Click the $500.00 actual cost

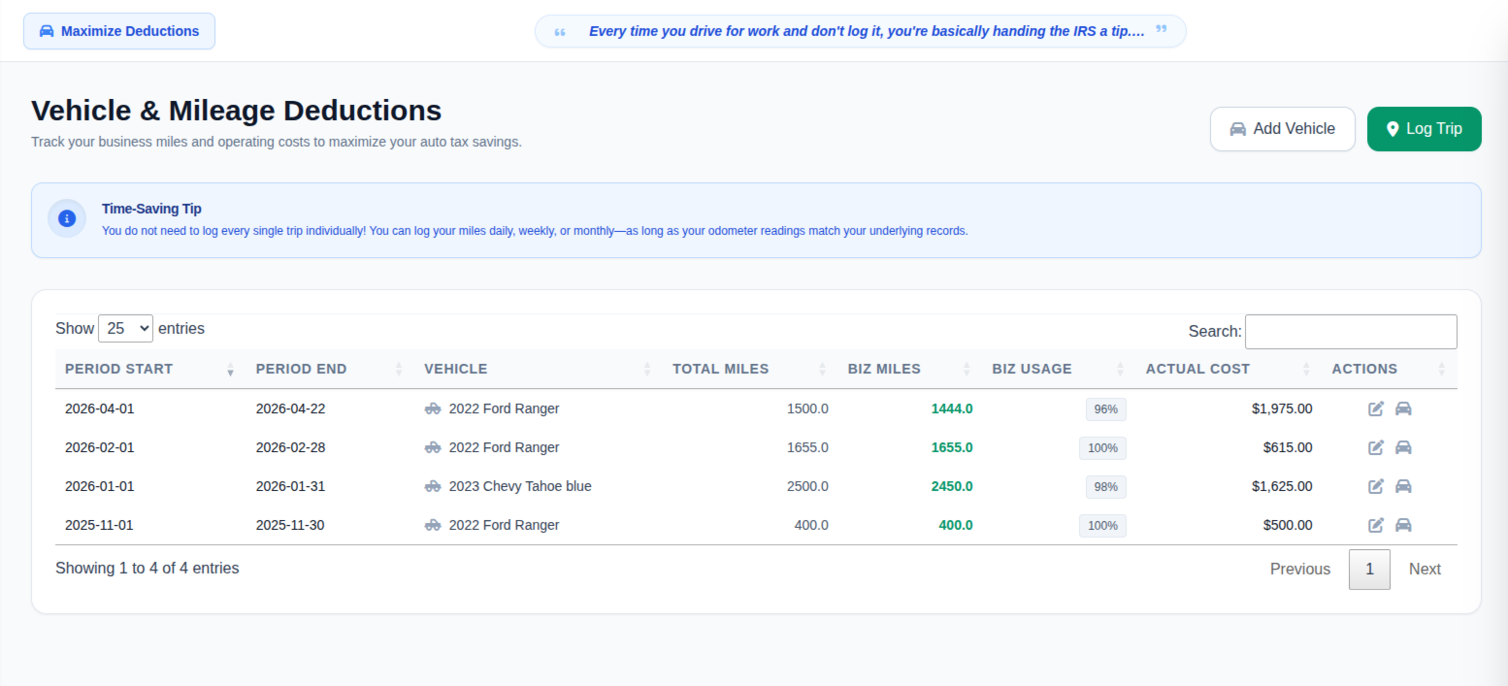(1288, 525)
